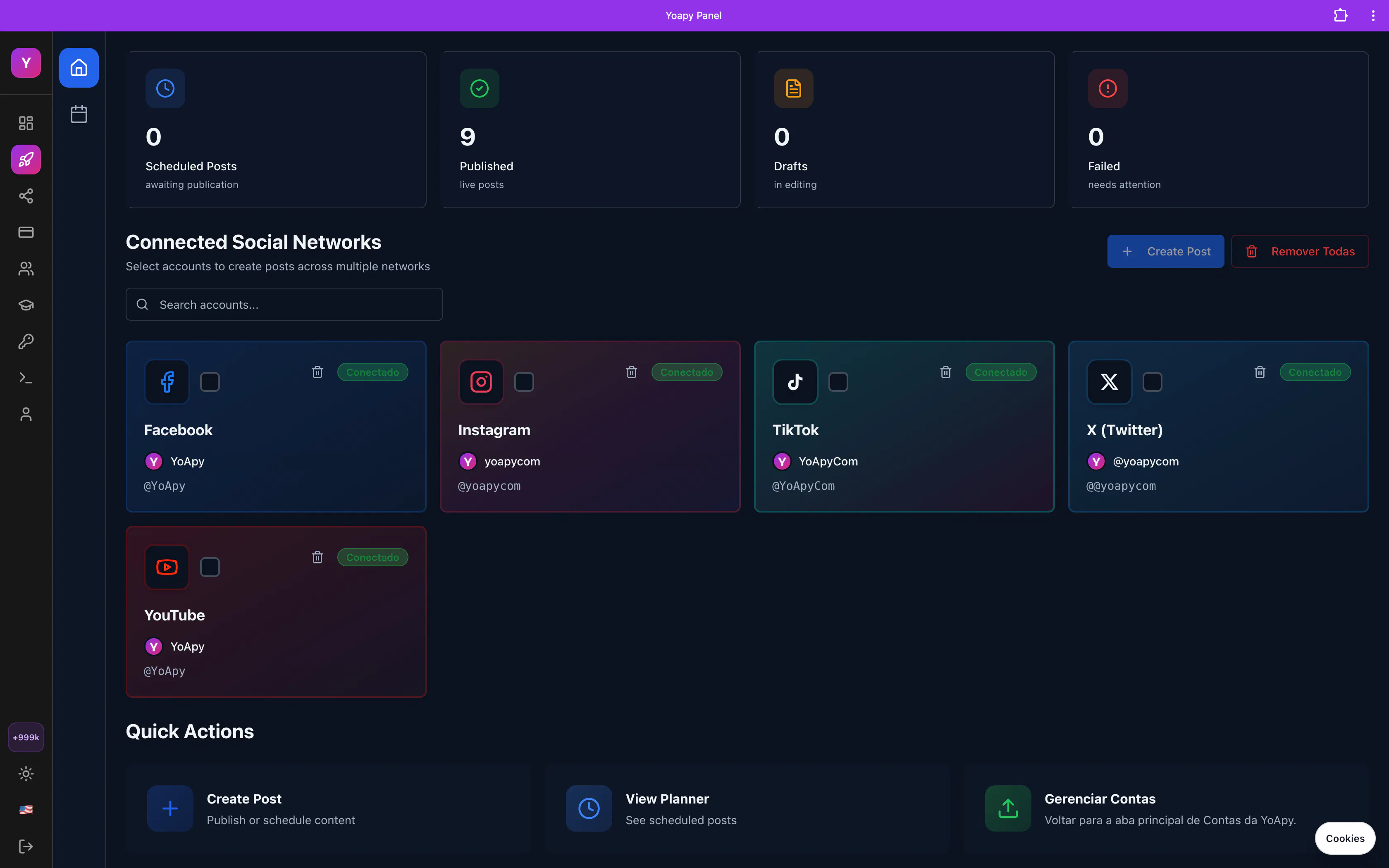Image resolution: width=1389 pixels, height=868 pixels.
Task: Click the 'yoapycom' Instagram account name
Action: click(512, 462)
